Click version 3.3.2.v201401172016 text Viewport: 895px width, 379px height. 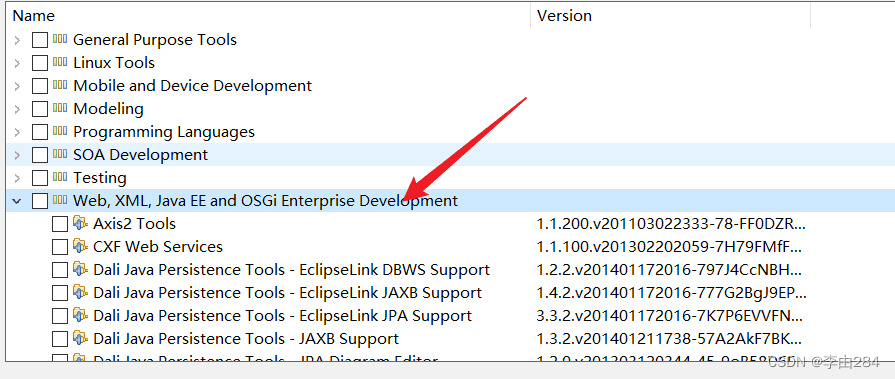pyautogui.click(x=670, y=316)
